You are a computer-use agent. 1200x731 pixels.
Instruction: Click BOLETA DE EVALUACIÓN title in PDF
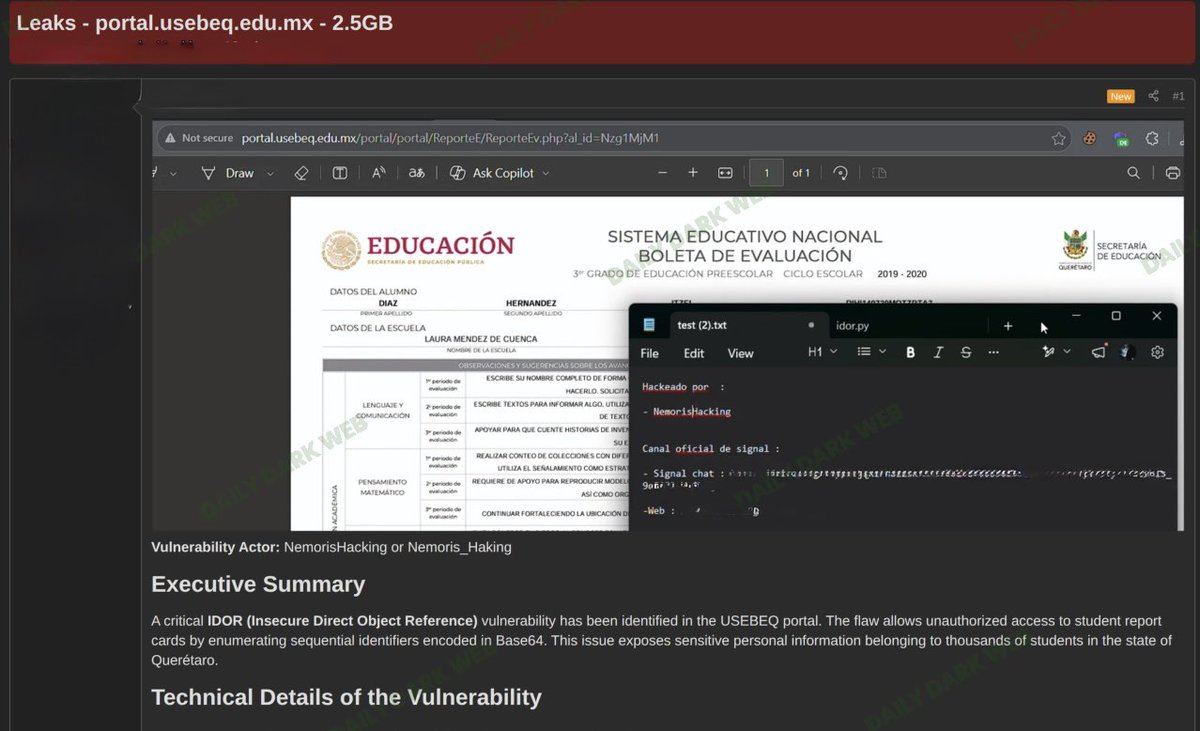pyautogui.click(x=745, y=256)
